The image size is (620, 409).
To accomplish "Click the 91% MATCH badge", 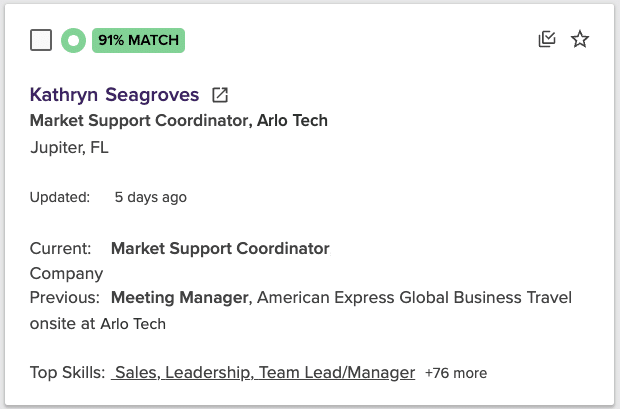I will 138,40.
